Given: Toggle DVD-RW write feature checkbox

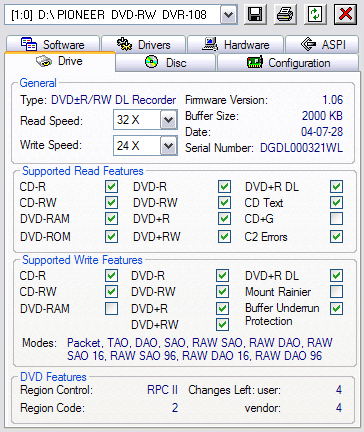Looking at the screenshot, I should pyautogui.click(x=222, y=292).
